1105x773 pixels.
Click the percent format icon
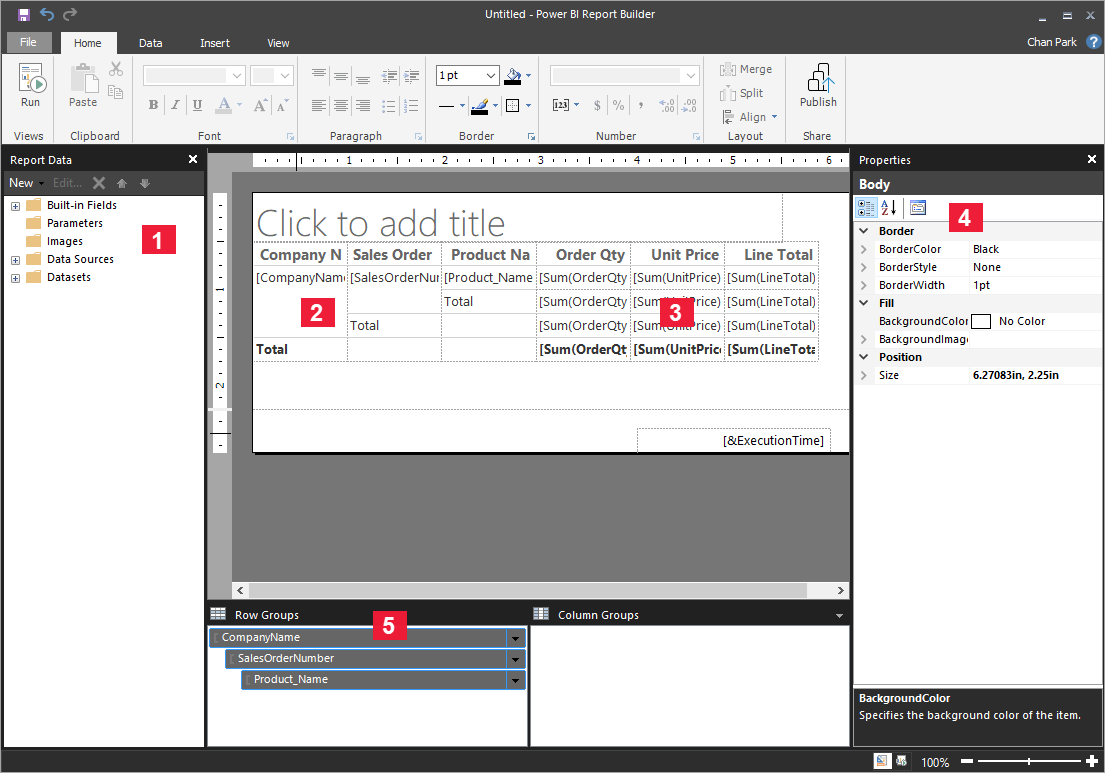618,106
